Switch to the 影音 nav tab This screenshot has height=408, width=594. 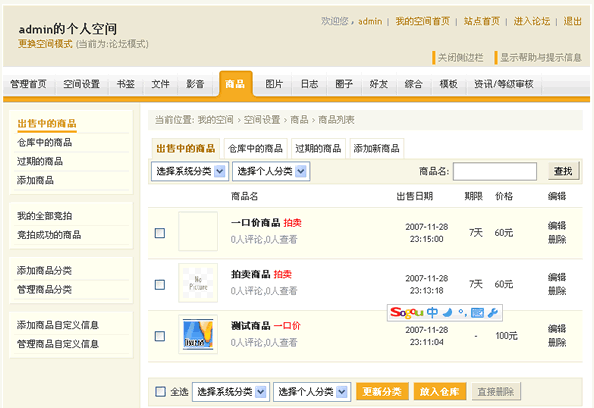pos(195,84)
